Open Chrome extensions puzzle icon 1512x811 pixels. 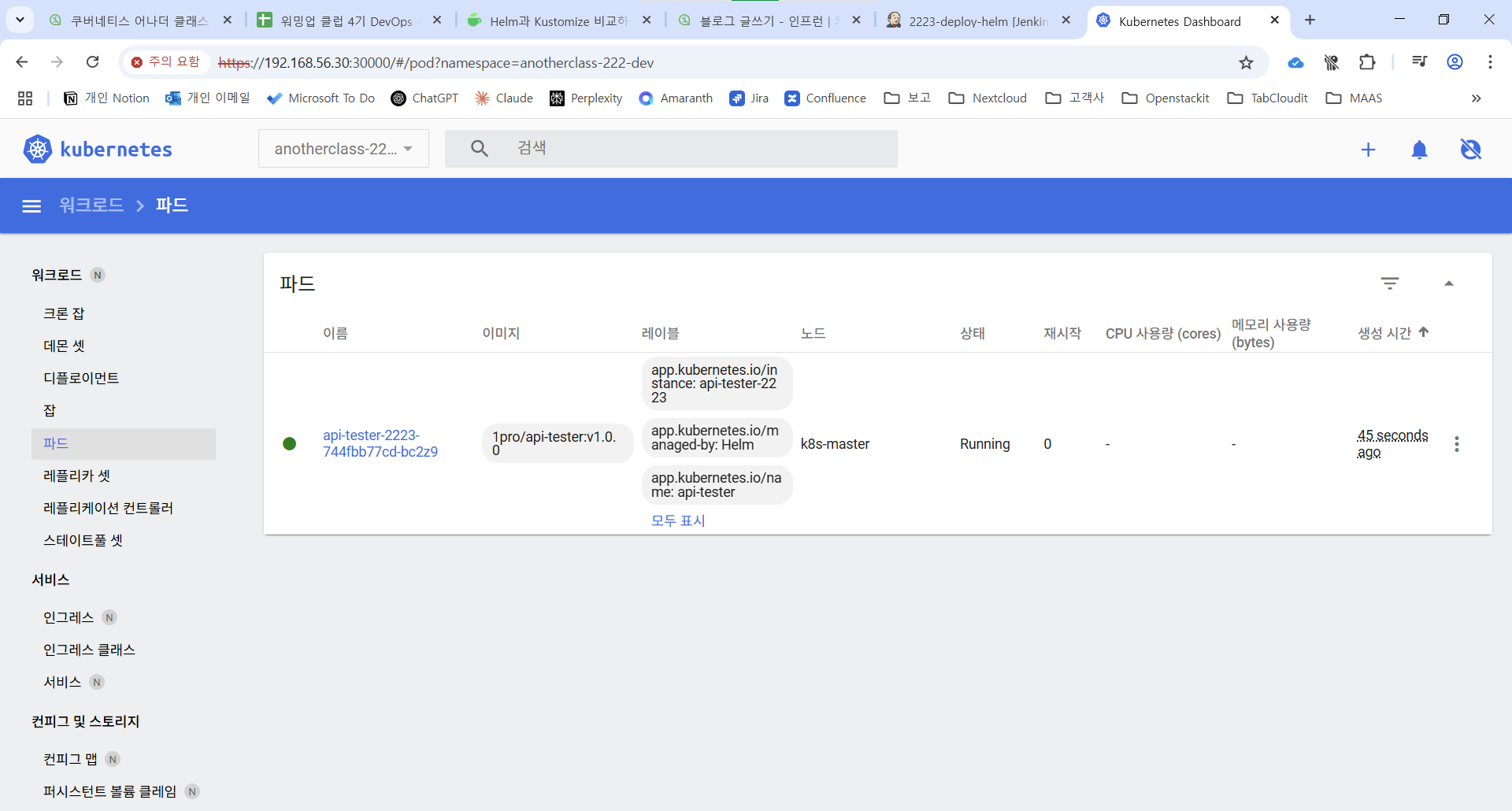[1367, 62]
